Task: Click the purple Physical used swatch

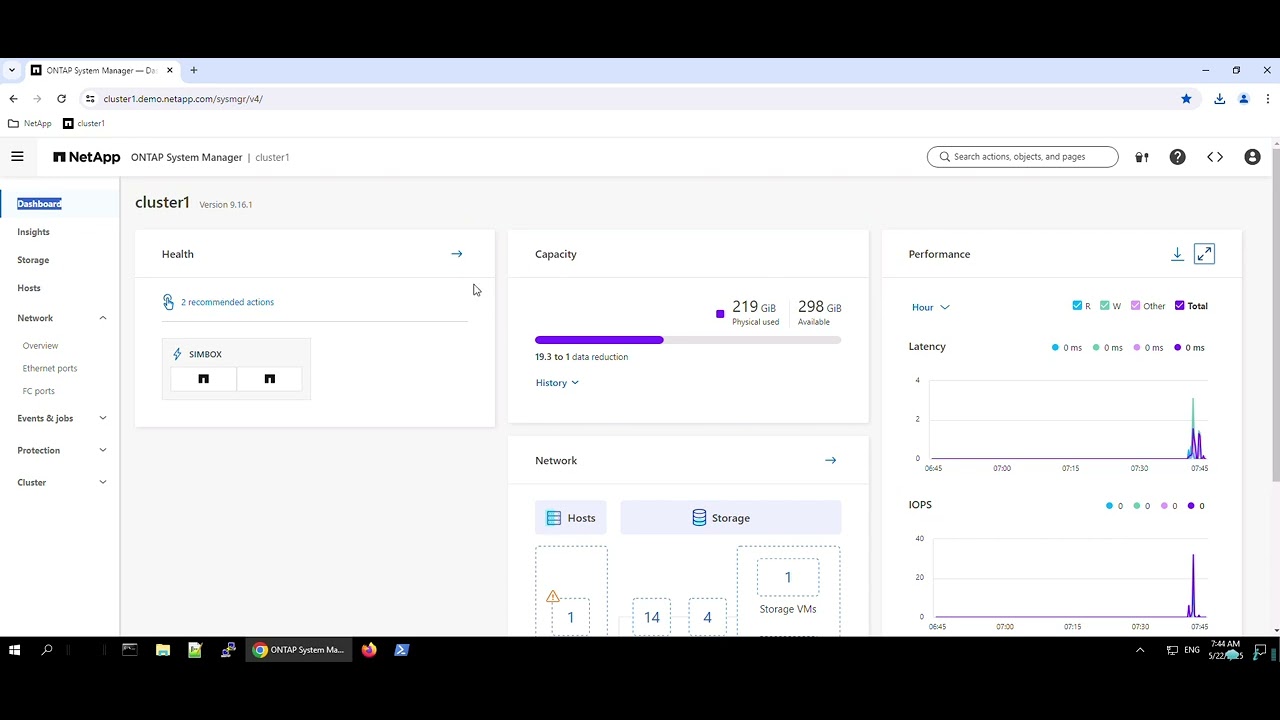Action: click(720, 314)
